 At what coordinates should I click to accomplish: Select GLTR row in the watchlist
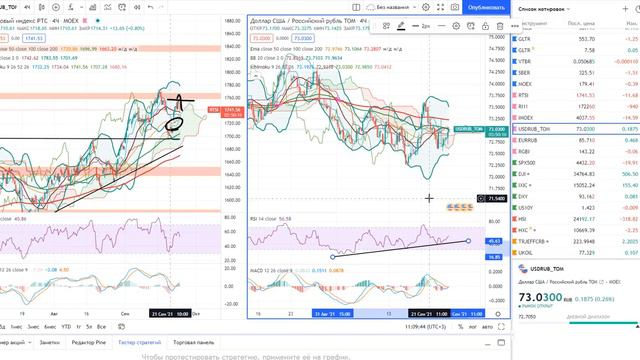[x=576, y=39]
